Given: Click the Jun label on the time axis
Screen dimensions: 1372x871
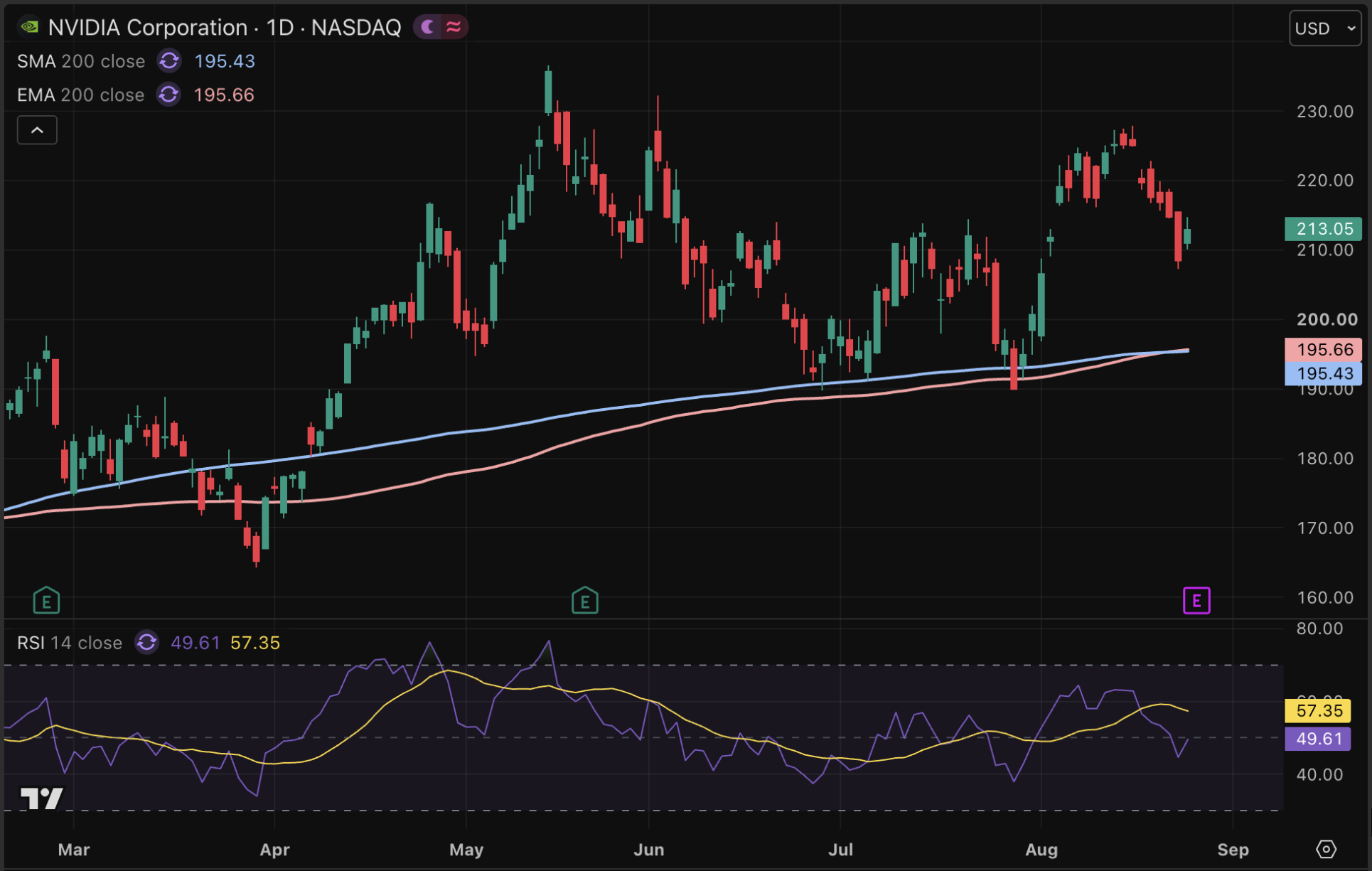Looking at the screenshot, I should (x=649, y=850).
